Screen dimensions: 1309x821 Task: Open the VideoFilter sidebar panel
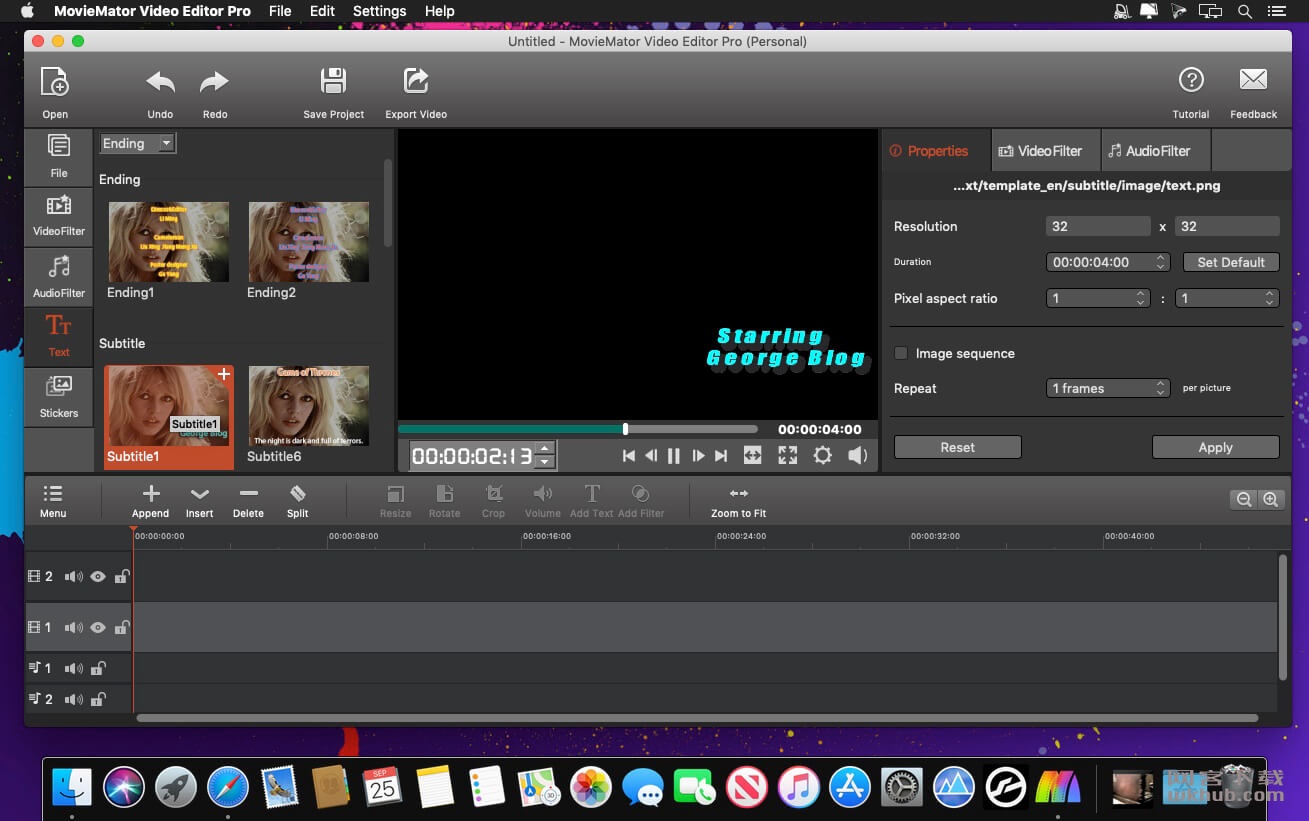coord(59,216)
